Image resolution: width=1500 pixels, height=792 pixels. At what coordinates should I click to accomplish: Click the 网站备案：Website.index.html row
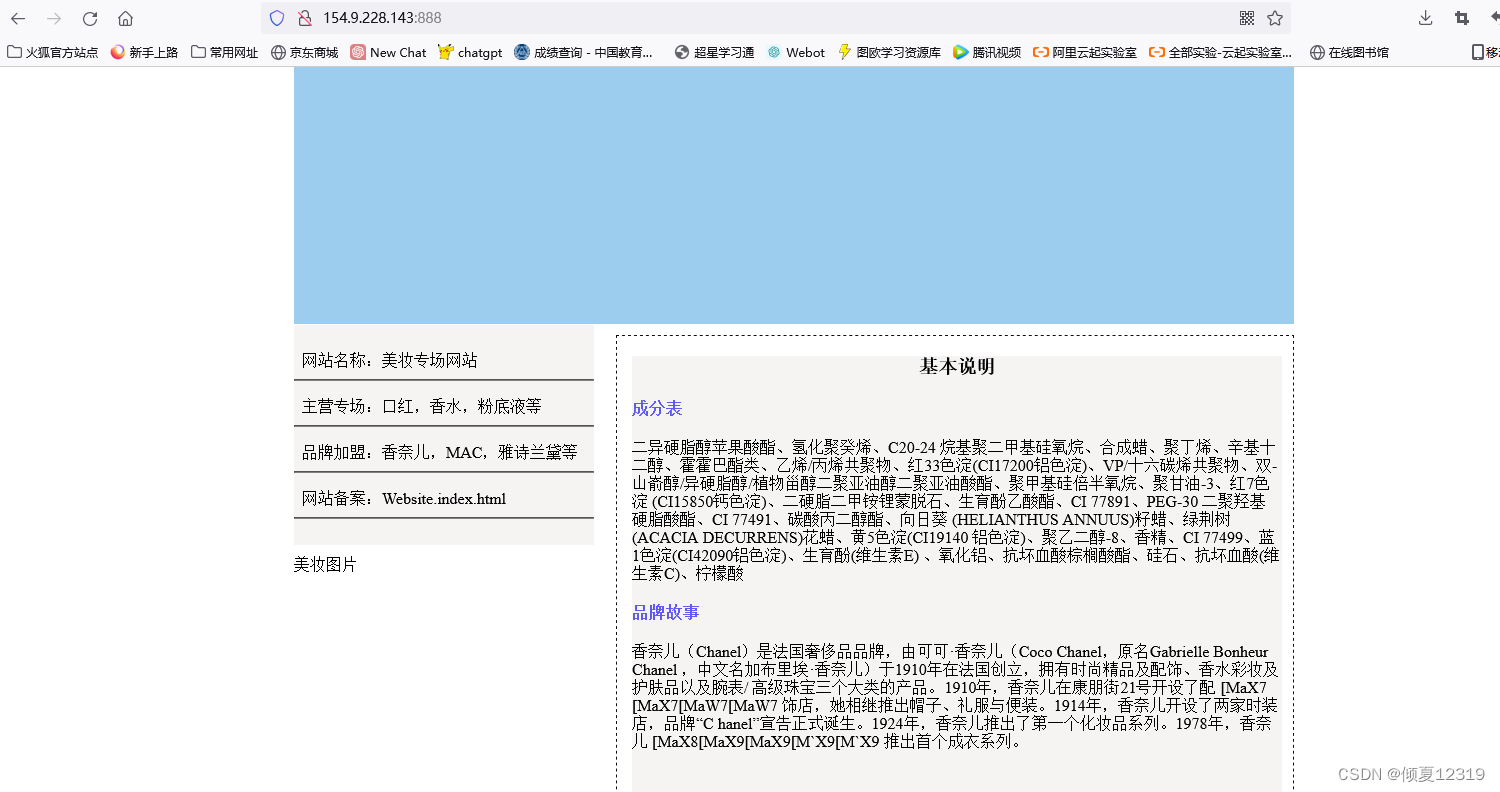444,498
